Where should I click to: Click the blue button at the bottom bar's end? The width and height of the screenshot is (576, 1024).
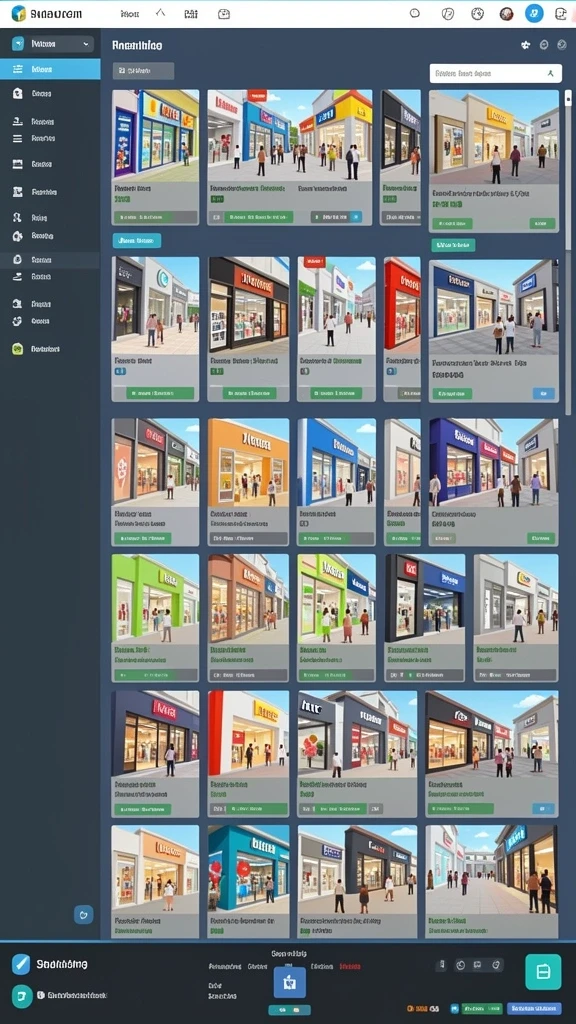pos(535,1008)
